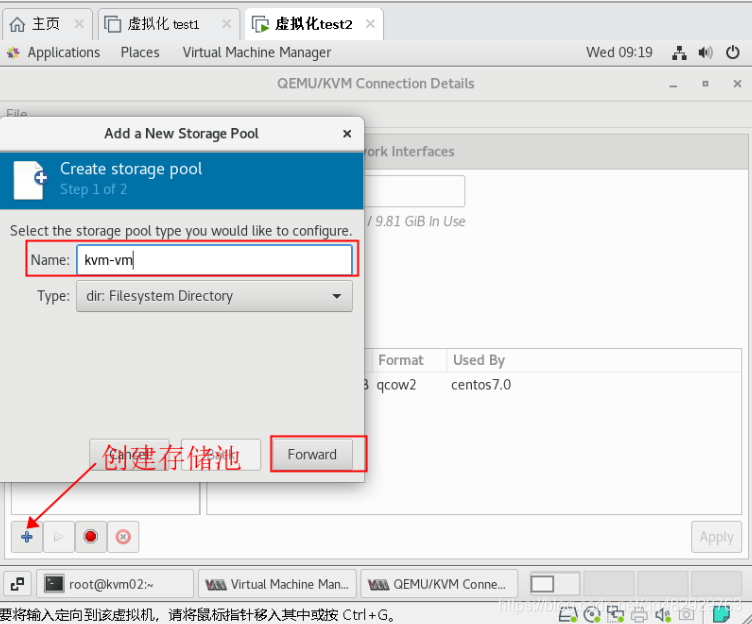
Task: Open the network status icon in top bar
Action: (679, 53)
